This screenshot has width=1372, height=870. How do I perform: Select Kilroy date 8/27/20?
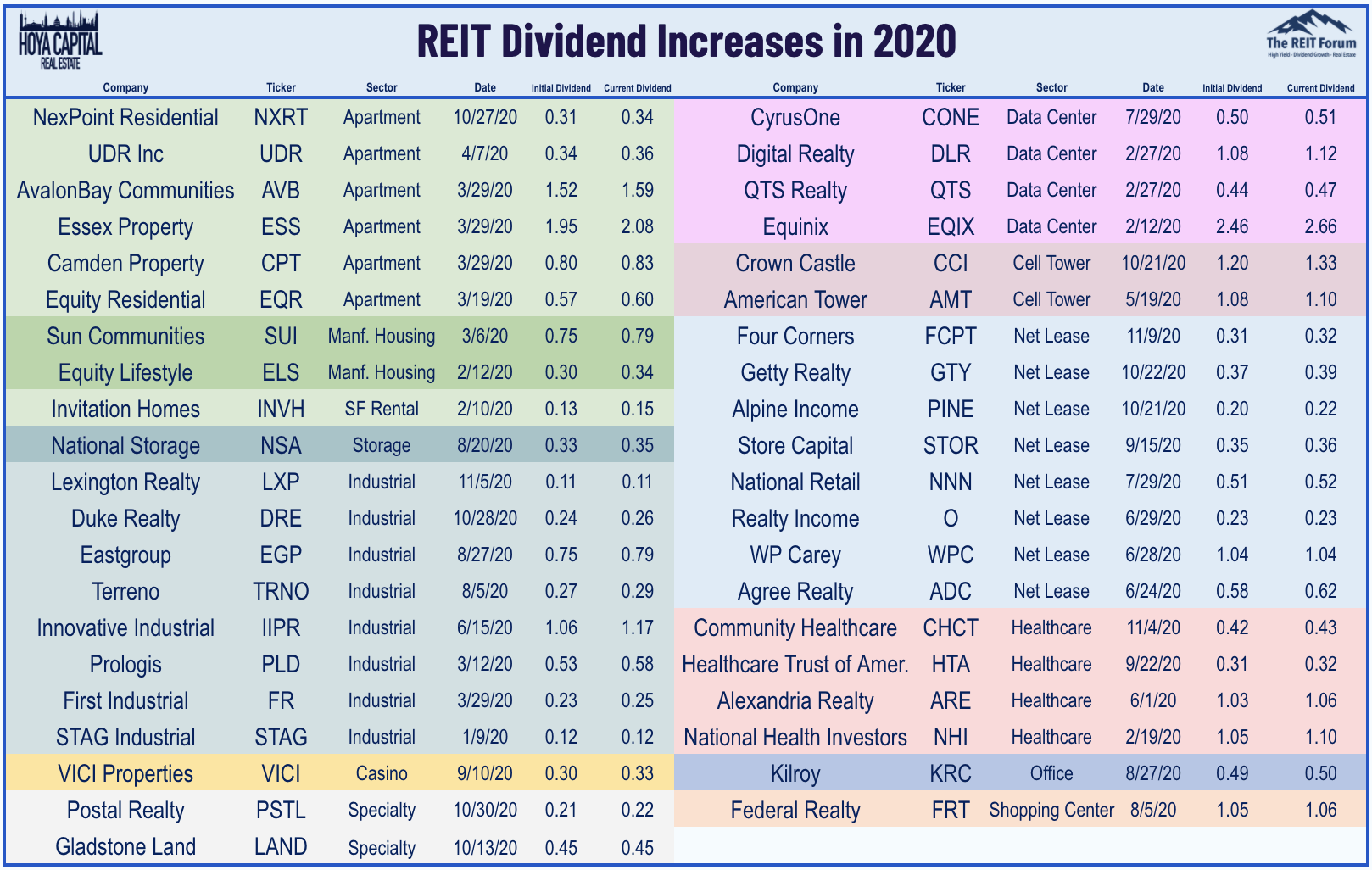pyautogui.click(x=1153, y=774)
